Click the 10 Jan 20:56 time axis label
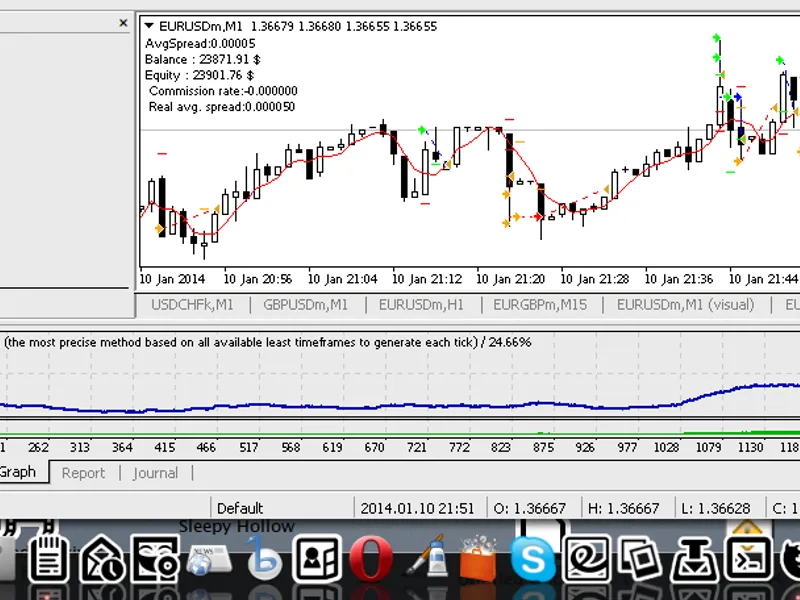The height and width of the screenshot is (600, 800). (258, 279)
